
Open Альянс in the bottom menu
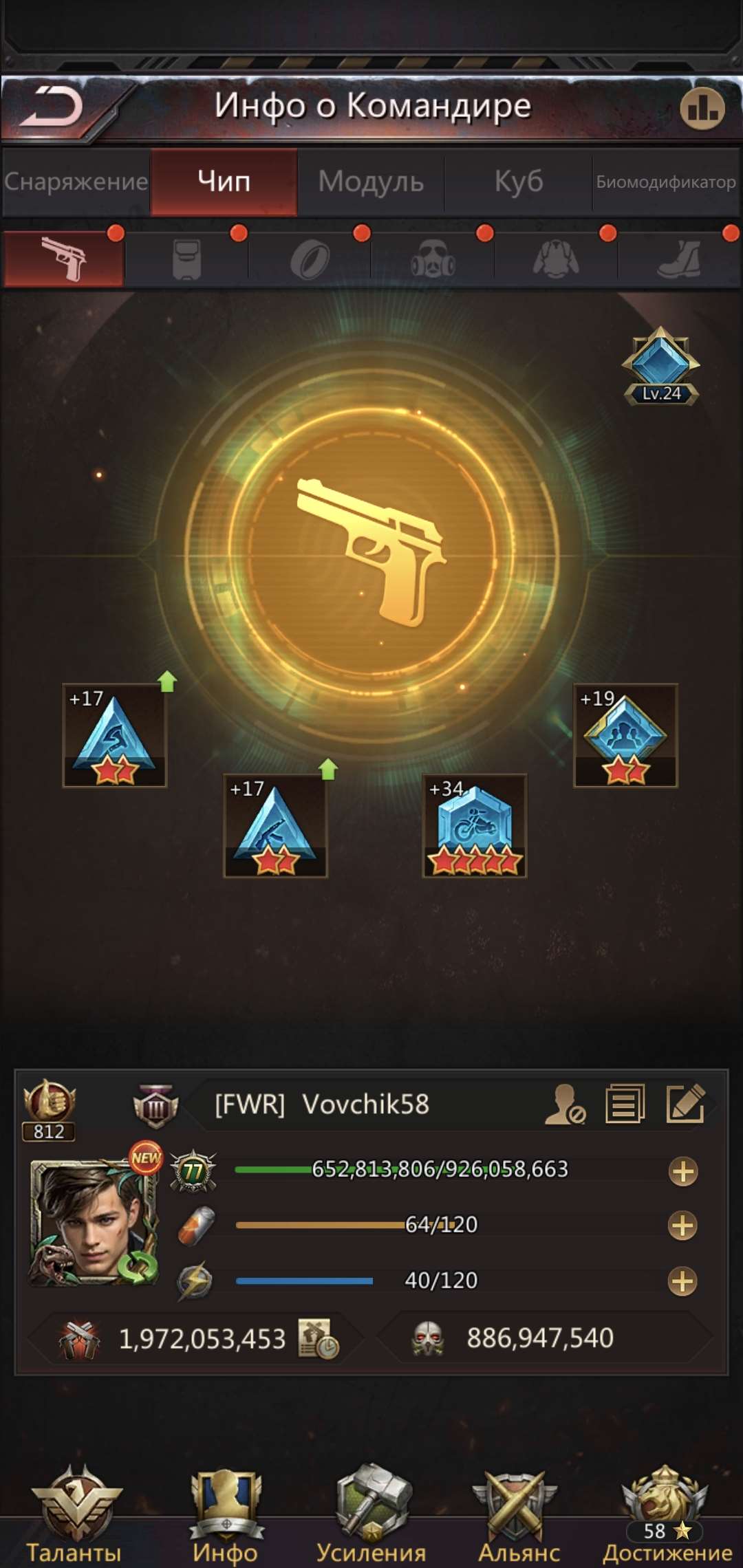(x=519, y=1516)
